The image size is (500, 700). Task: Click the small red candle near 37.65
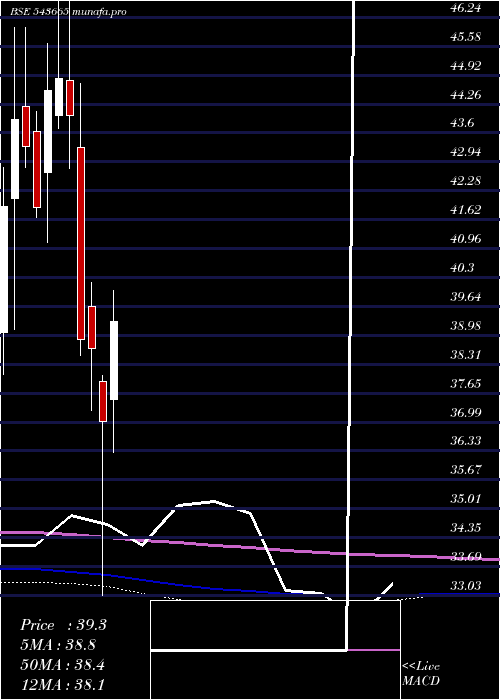(x=103, y=401)
